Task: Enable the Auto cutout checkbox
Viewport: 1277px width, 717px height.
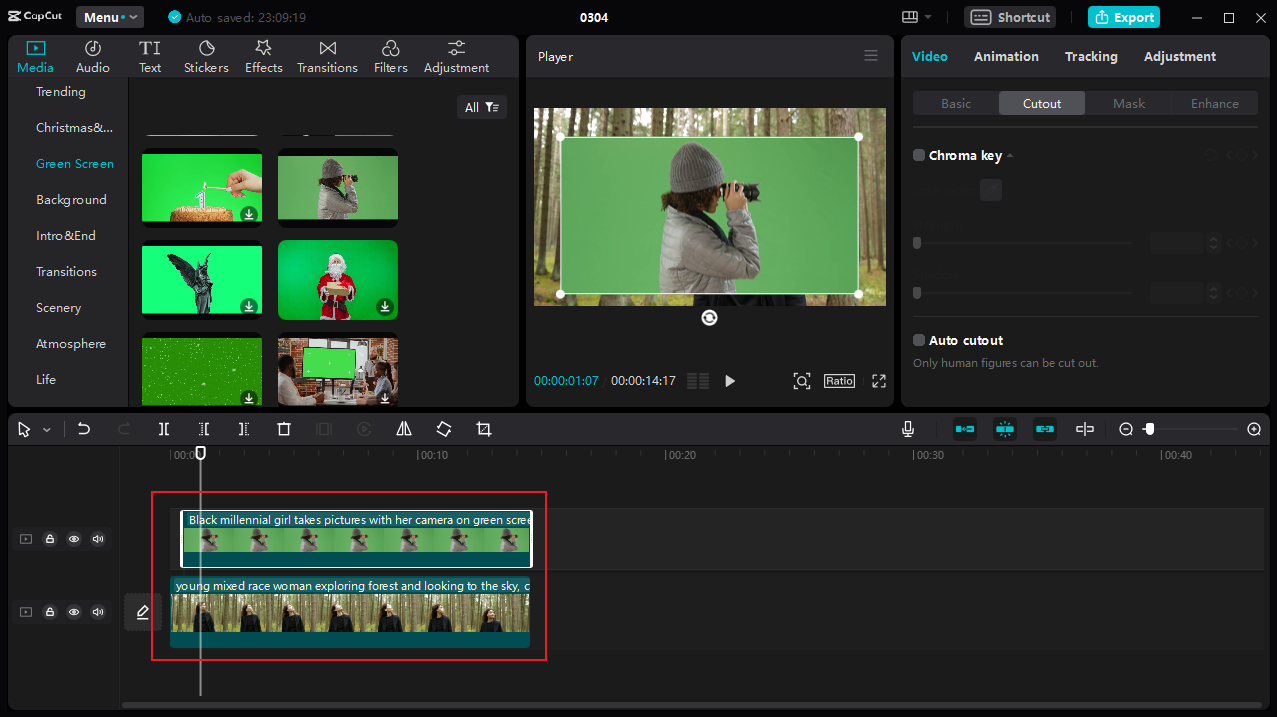Action: tap(919, 340)
